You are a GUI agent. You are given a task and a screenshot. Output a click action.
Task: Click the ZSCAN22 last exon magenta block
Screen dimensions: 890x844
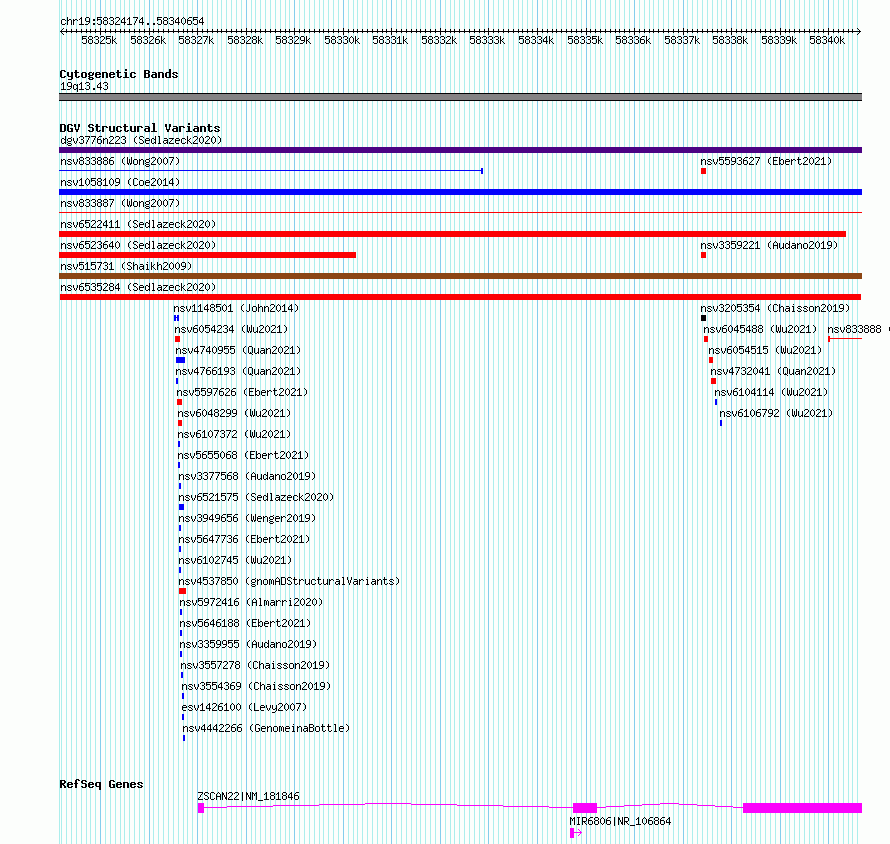point(803,808)
